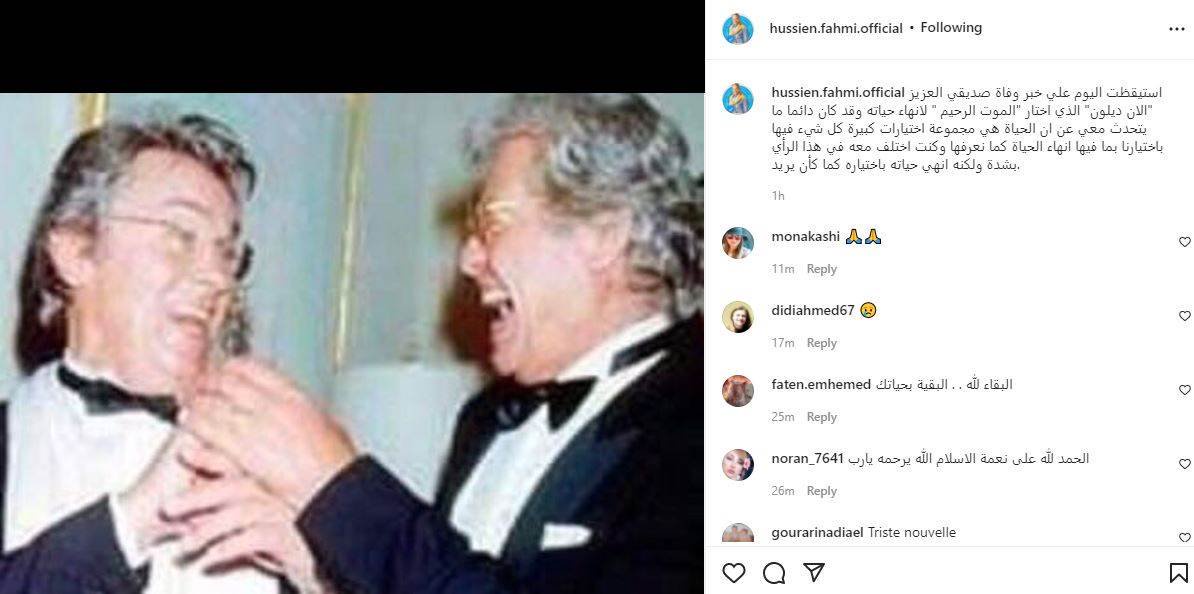Open hussien.fahmi.official profile from header
This screenshot has height=594, width=1194.
point(836,28)
